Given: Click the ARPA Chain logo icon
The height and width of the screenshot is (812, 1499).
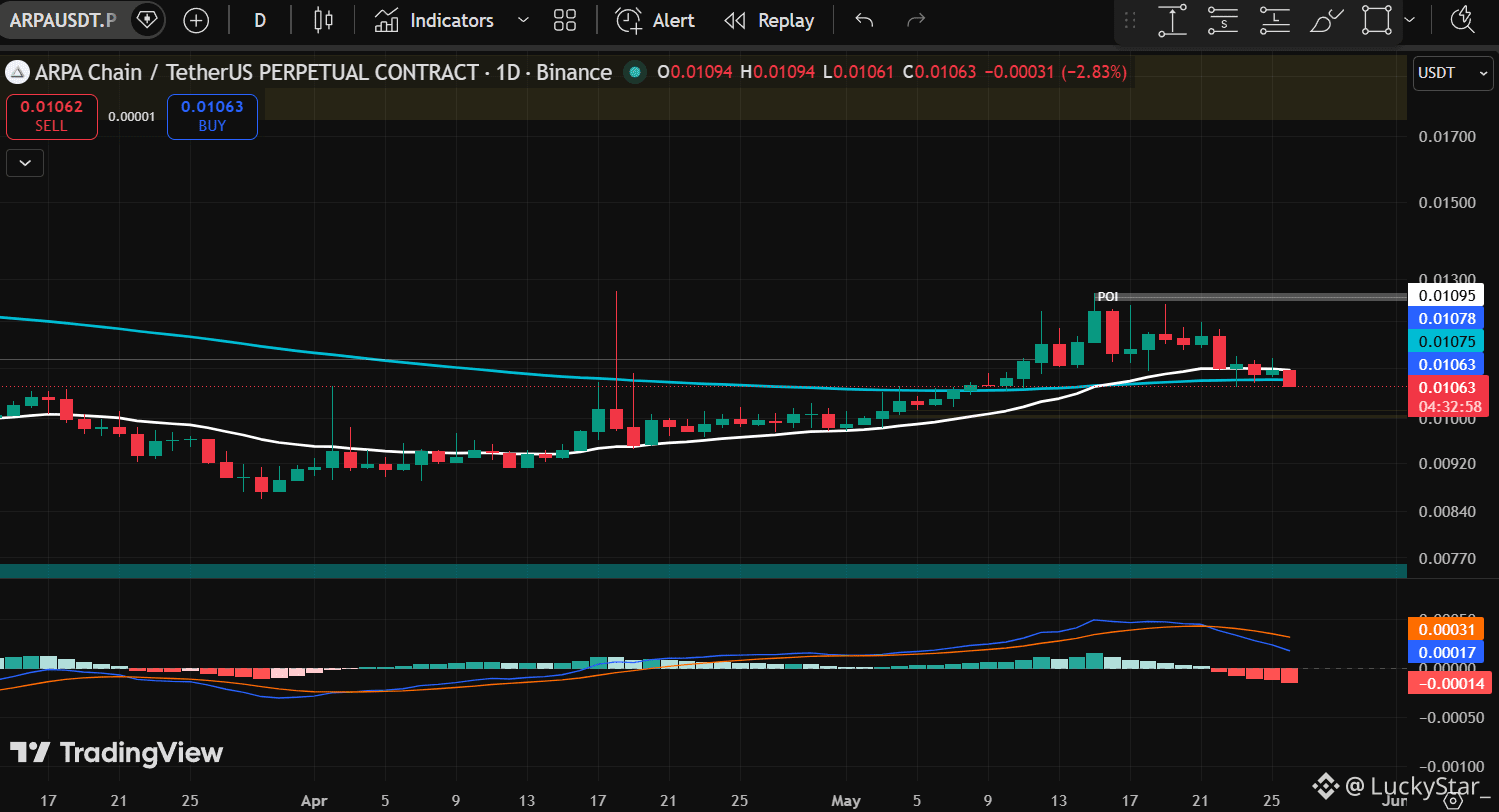Looking at the screenshot, I should point(17,72).
